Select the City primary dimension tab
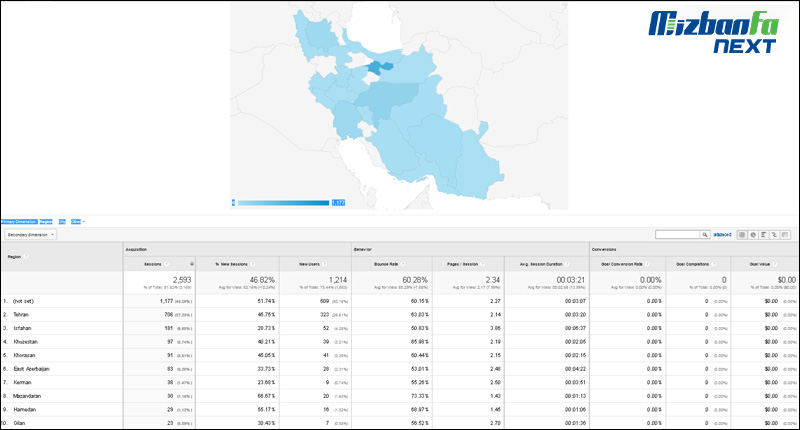The width and height of the screenshot is (800, 430). 62,221
